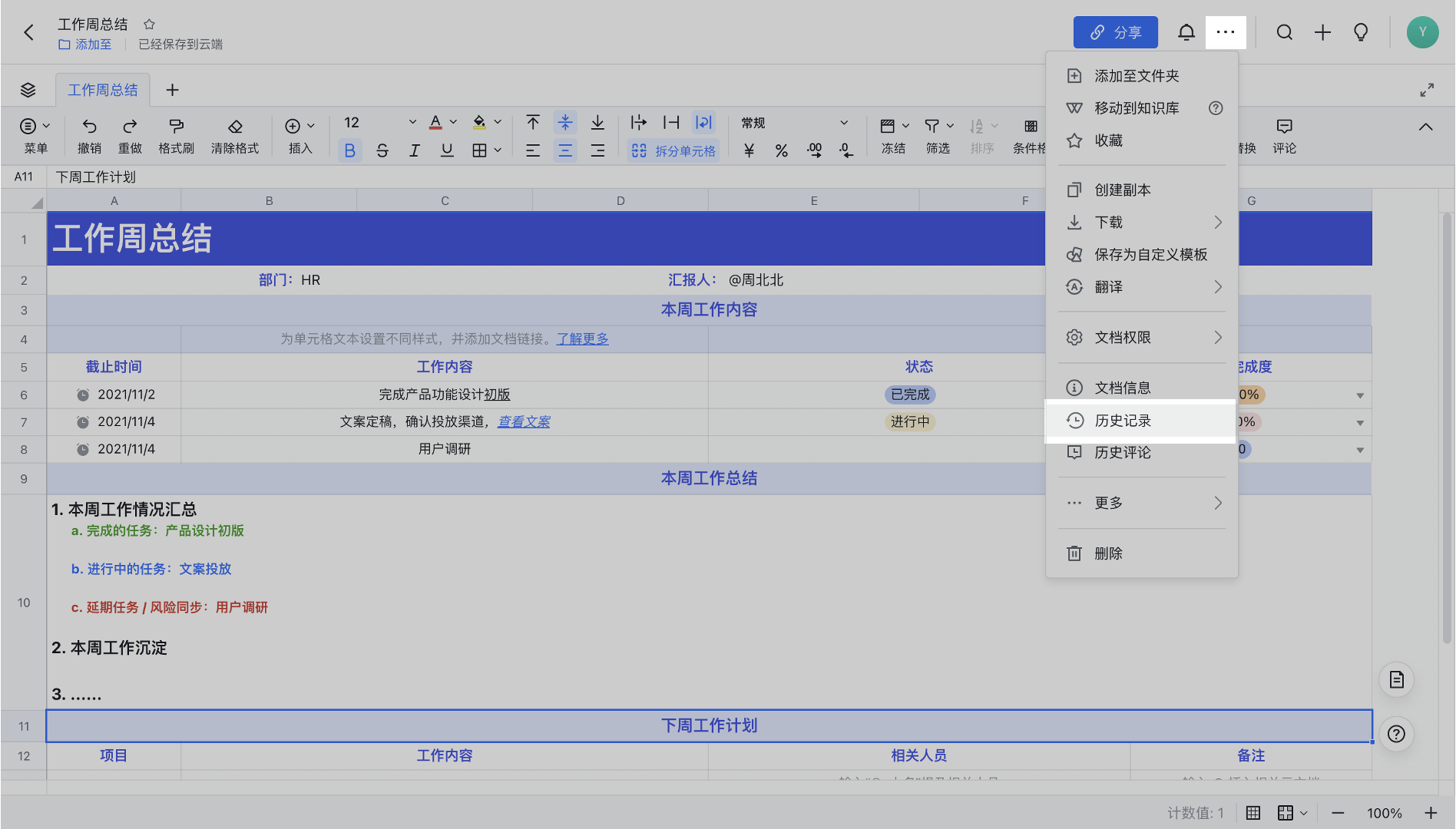The image size is (1456, 829).
Task: Toggle strikethrough text formatting
Action: tap(382, 150)
